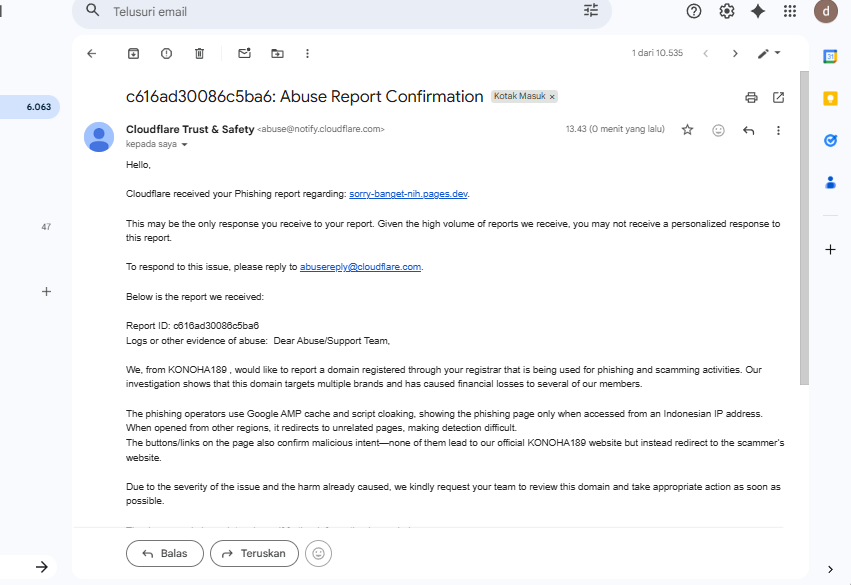Click the sidebar label count 47
This screenshot has height=585, width=851.
click(x=46, y=227)
